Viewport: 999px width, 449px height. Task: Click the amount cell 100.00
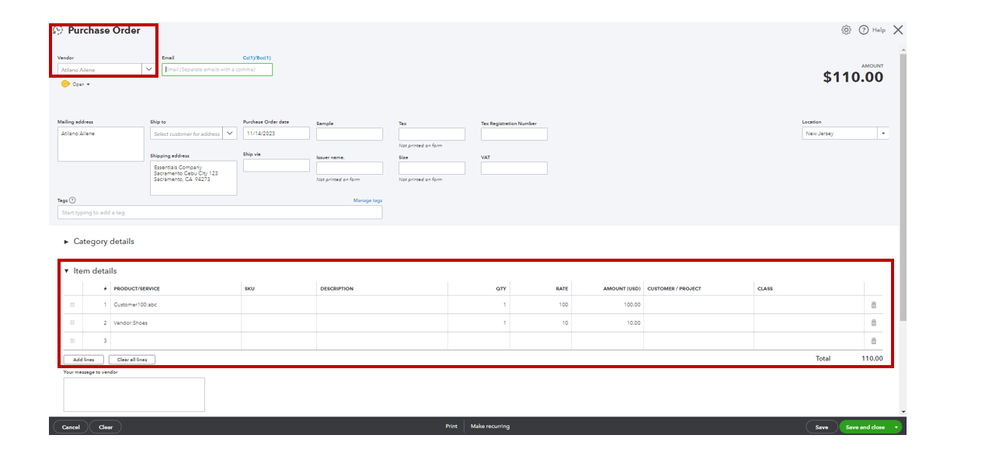click(x=608, y=305)
